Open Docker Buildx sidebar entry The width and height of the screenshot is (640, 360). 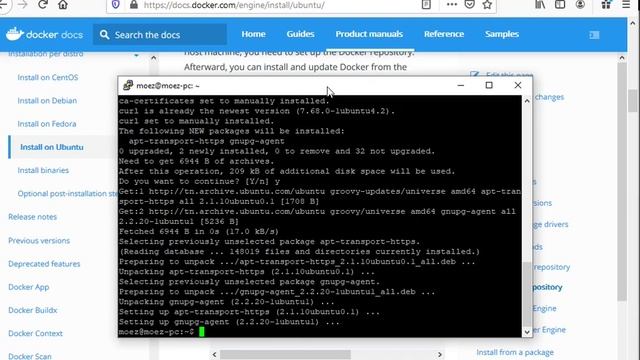33,310
